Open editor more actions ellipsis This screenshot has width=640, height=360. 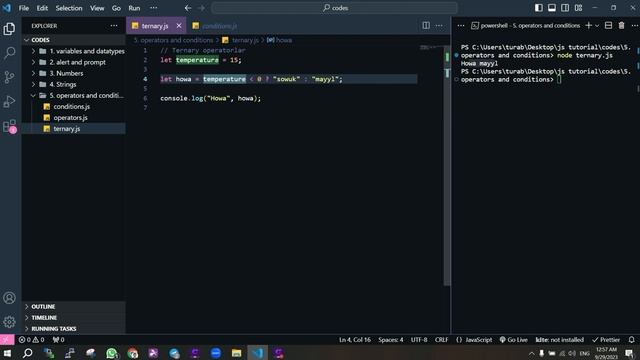point(439,25)
